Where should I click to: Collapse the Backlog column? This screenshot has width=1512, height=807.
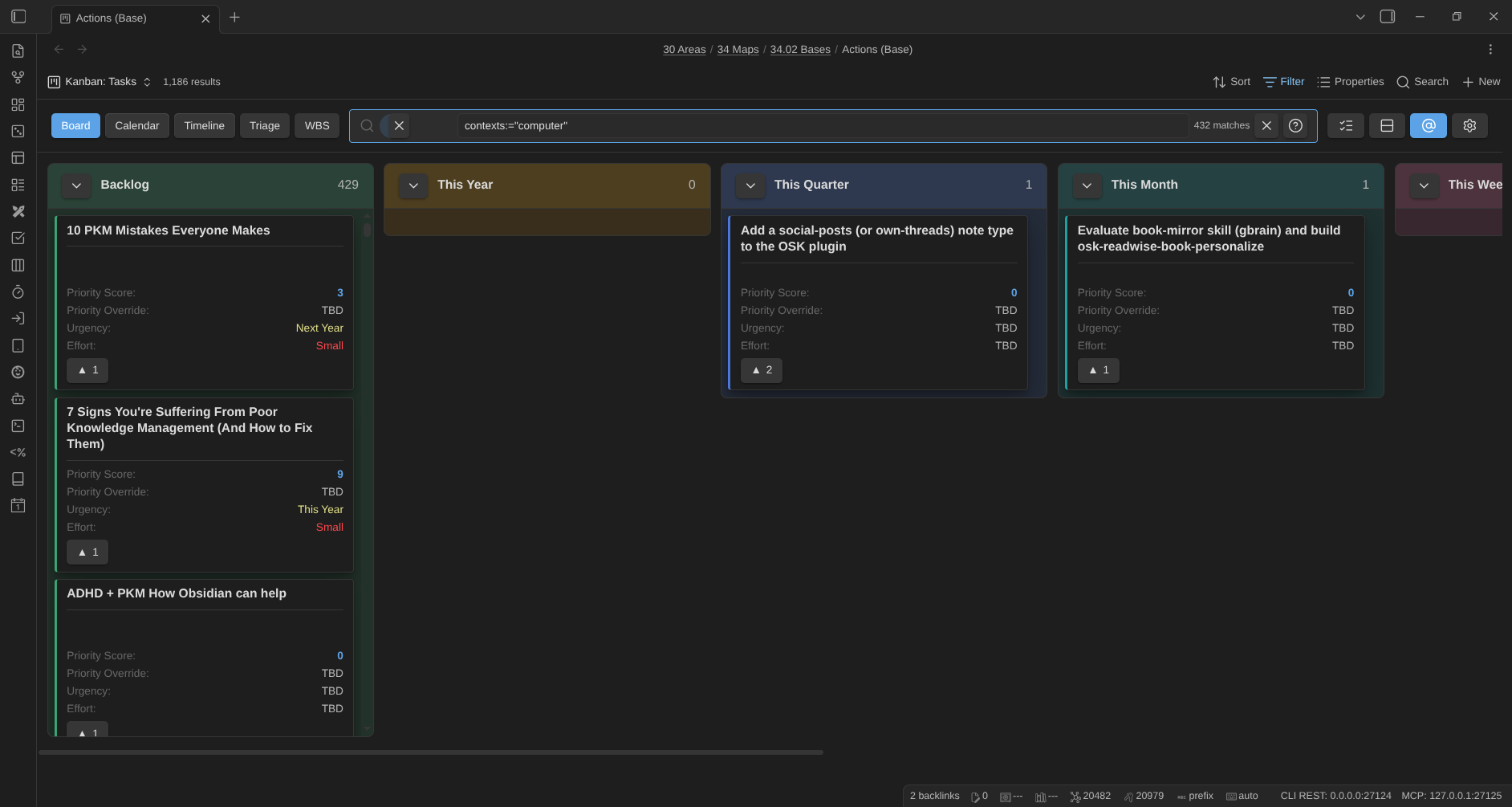click(76, 185)
